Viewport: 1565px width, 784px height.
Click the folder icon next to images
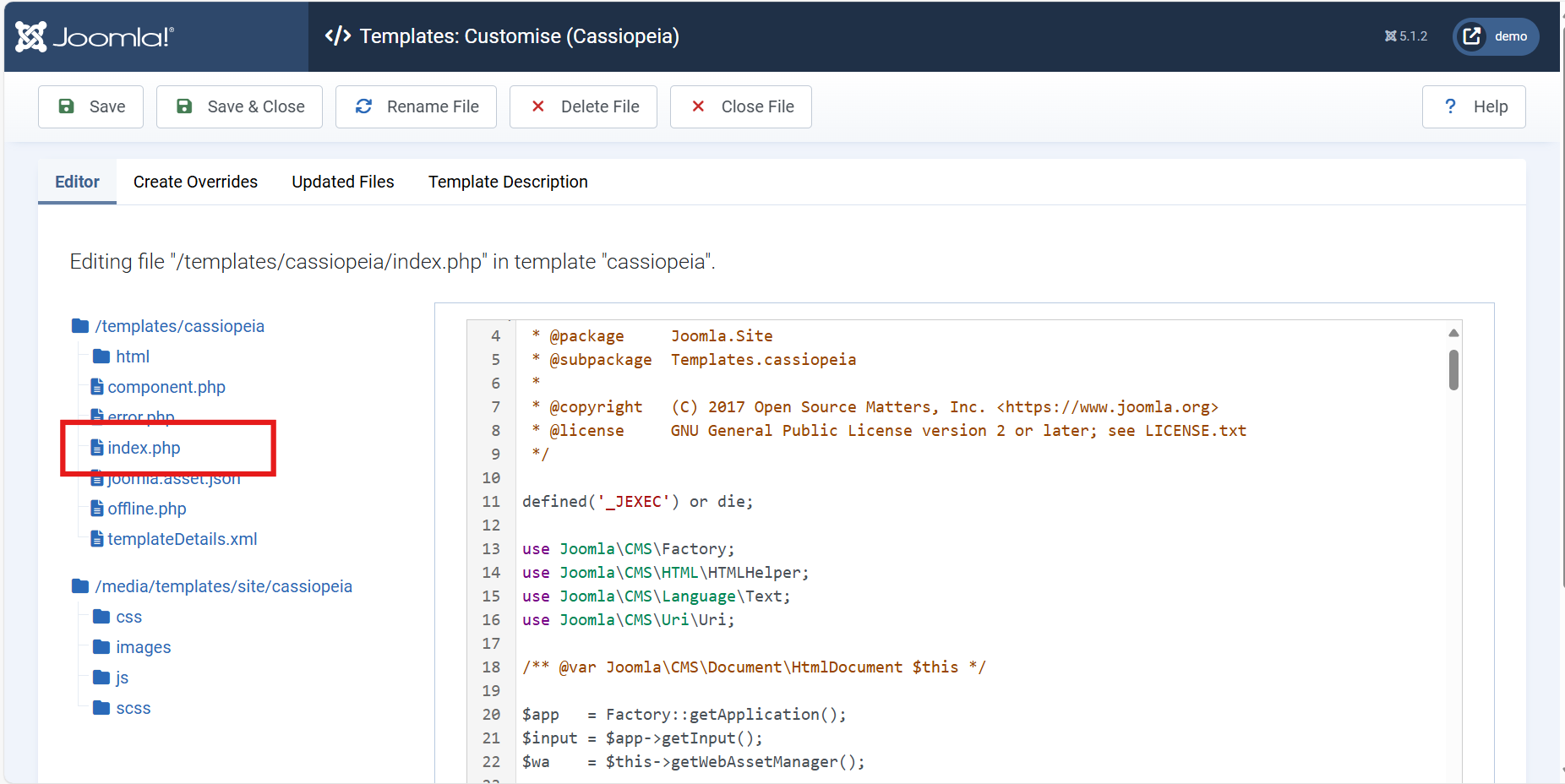click(x=101, y=647)
